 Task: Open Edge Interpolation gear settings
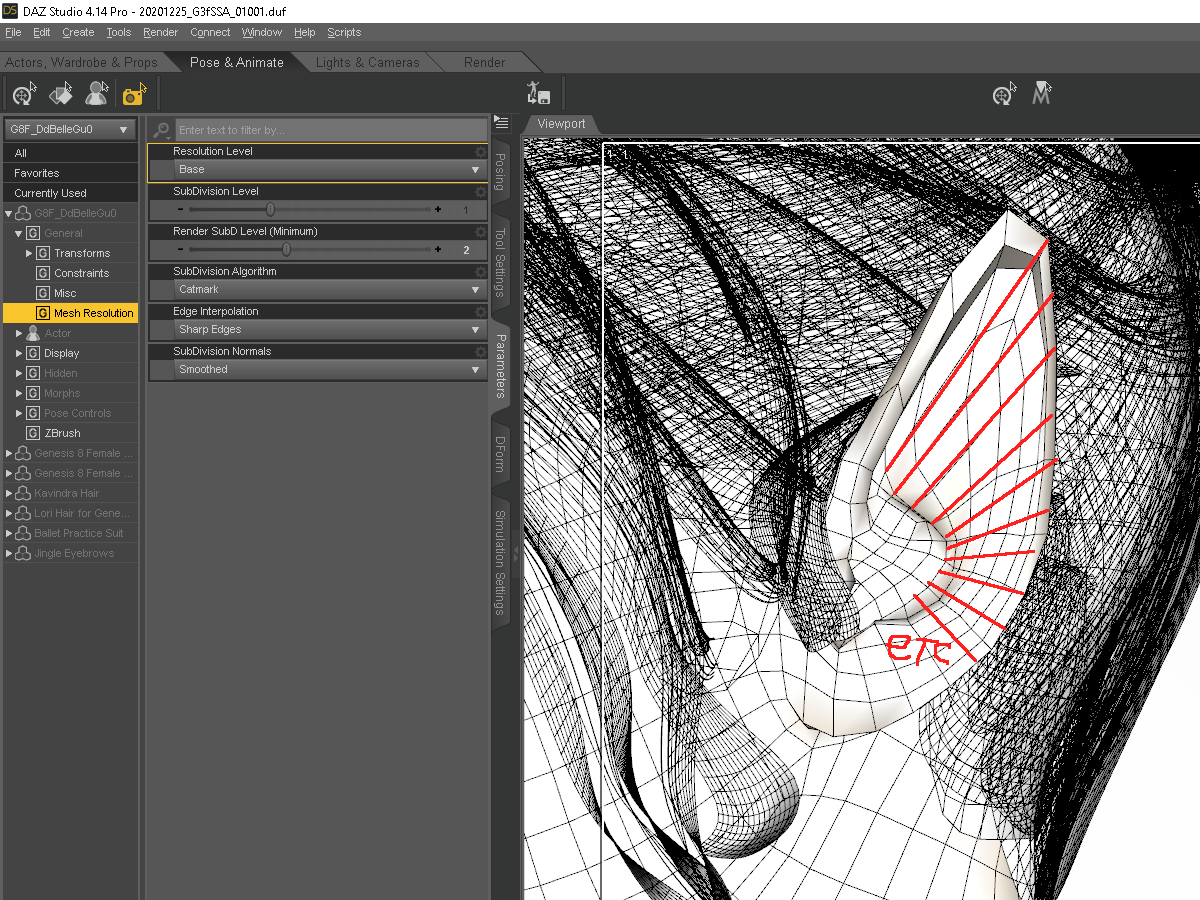pos(481,312)
